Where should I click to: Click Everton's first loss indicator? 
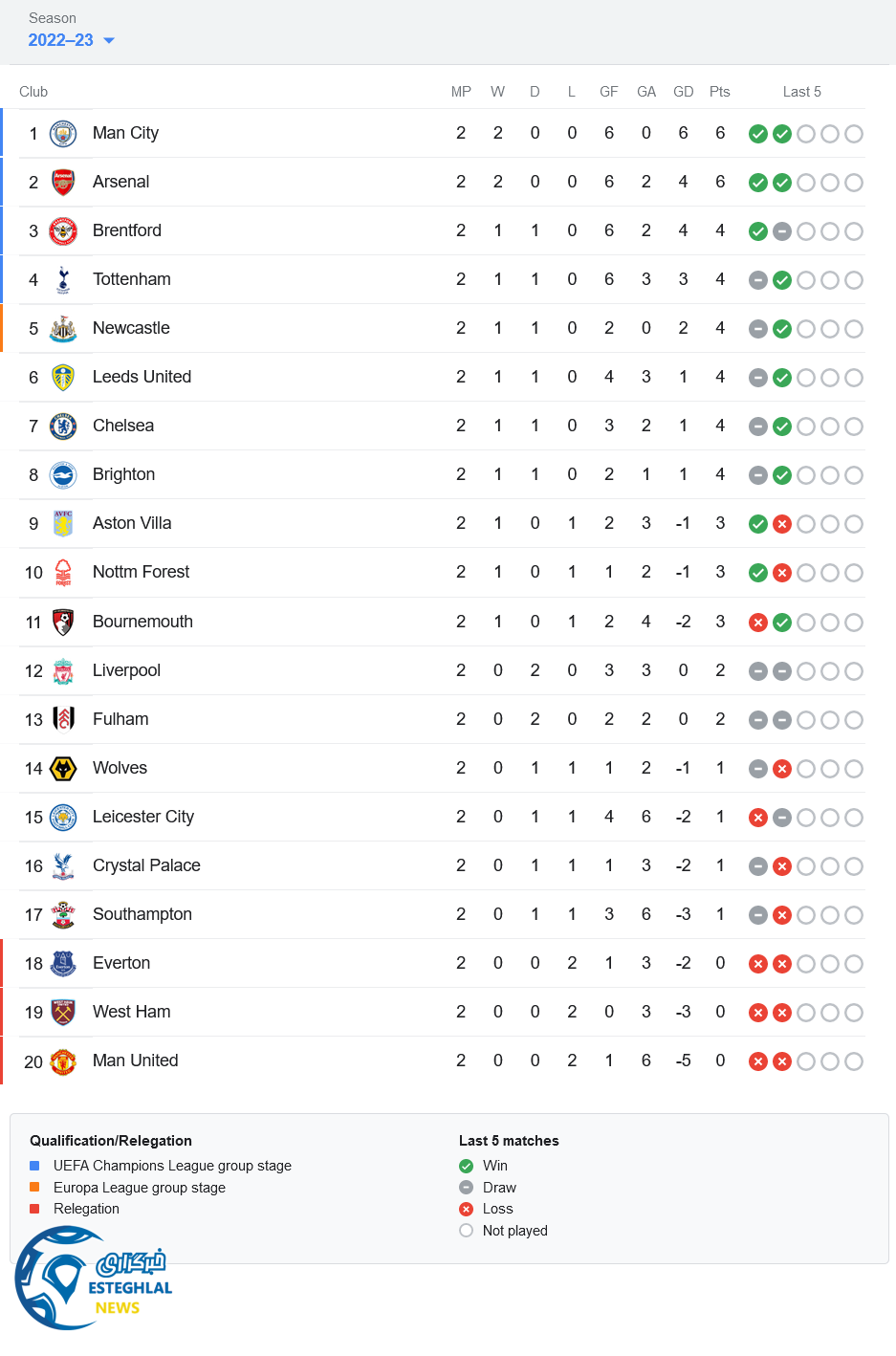point(758,964)
